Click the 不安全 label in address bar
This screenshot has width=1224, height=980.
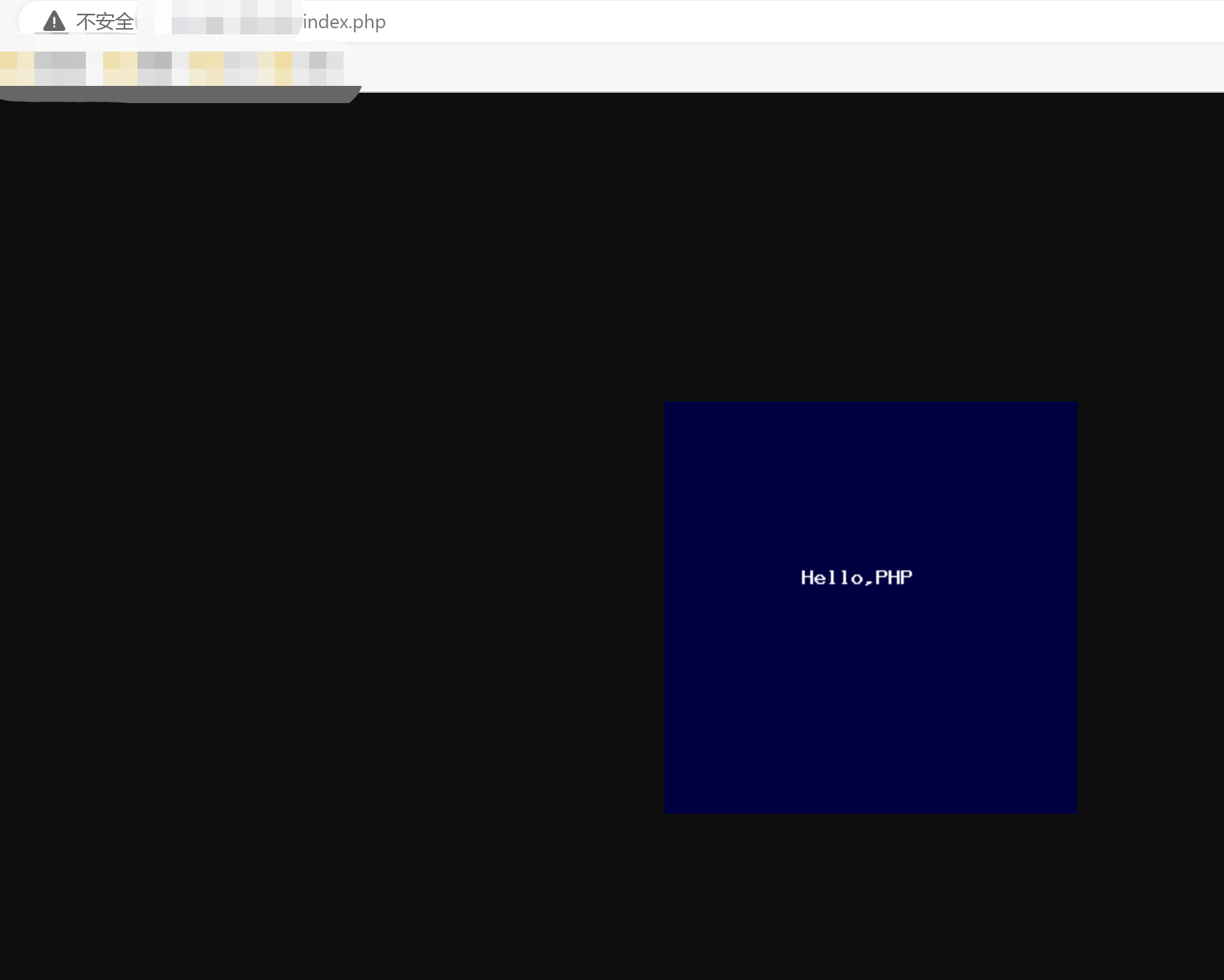click(x=104, y=22)
